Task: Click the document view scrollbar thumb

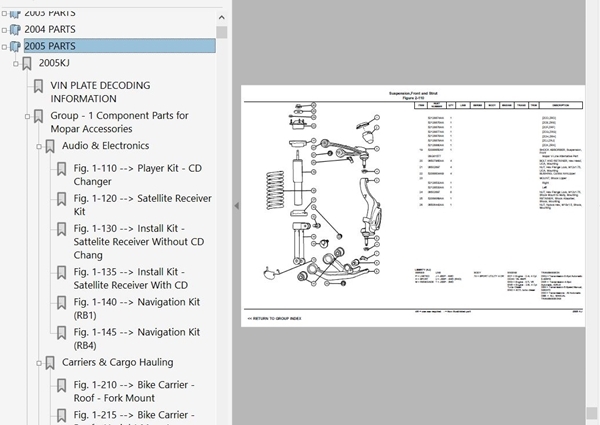Action: coord(592,413)
